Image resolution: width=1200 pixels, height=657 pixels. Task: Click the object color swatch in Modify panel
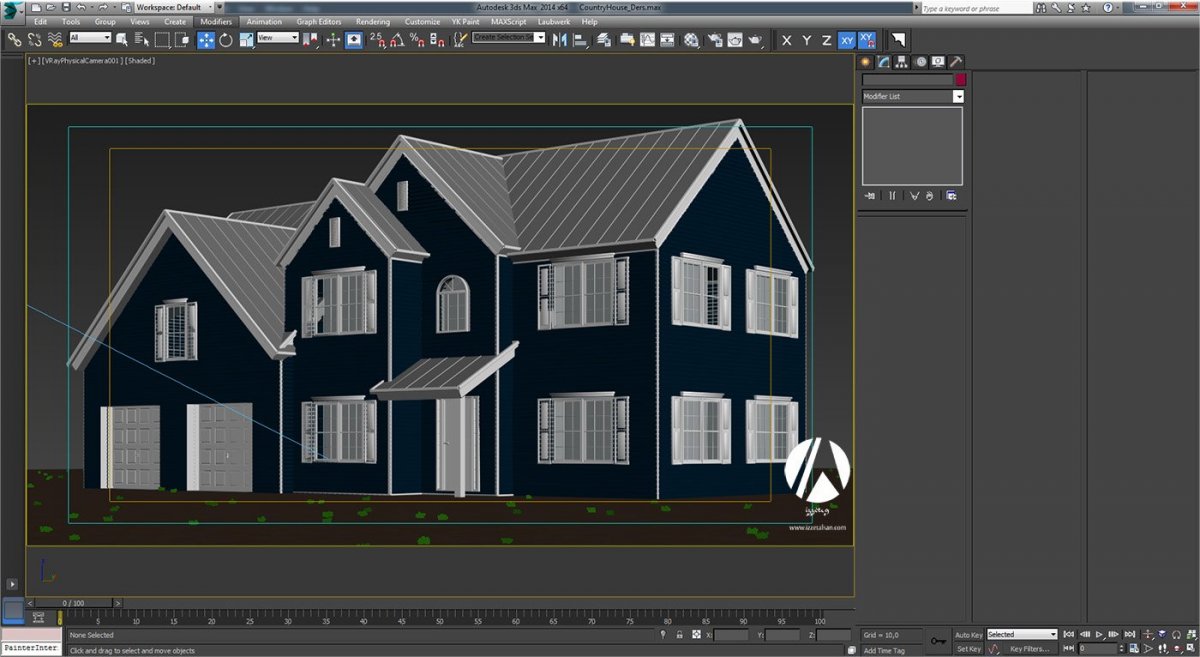tap(960, 79)
